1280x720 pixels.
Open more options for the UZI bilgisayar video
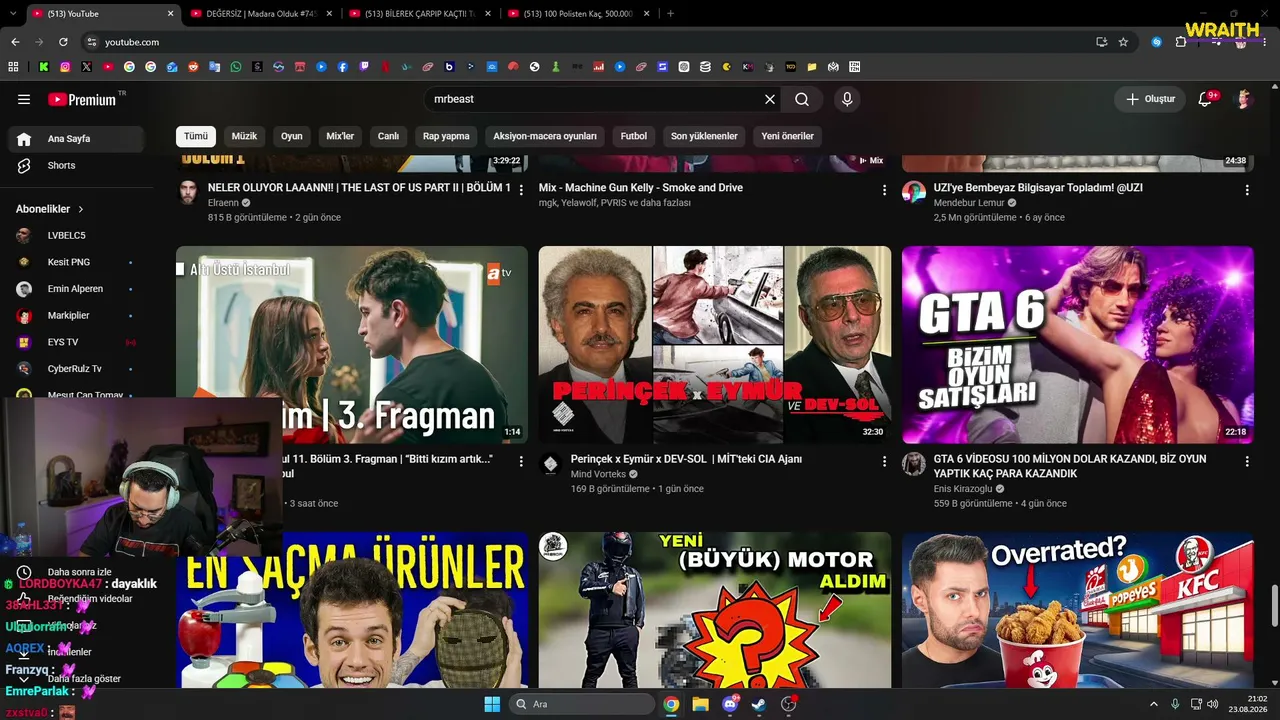[1247, 190]
